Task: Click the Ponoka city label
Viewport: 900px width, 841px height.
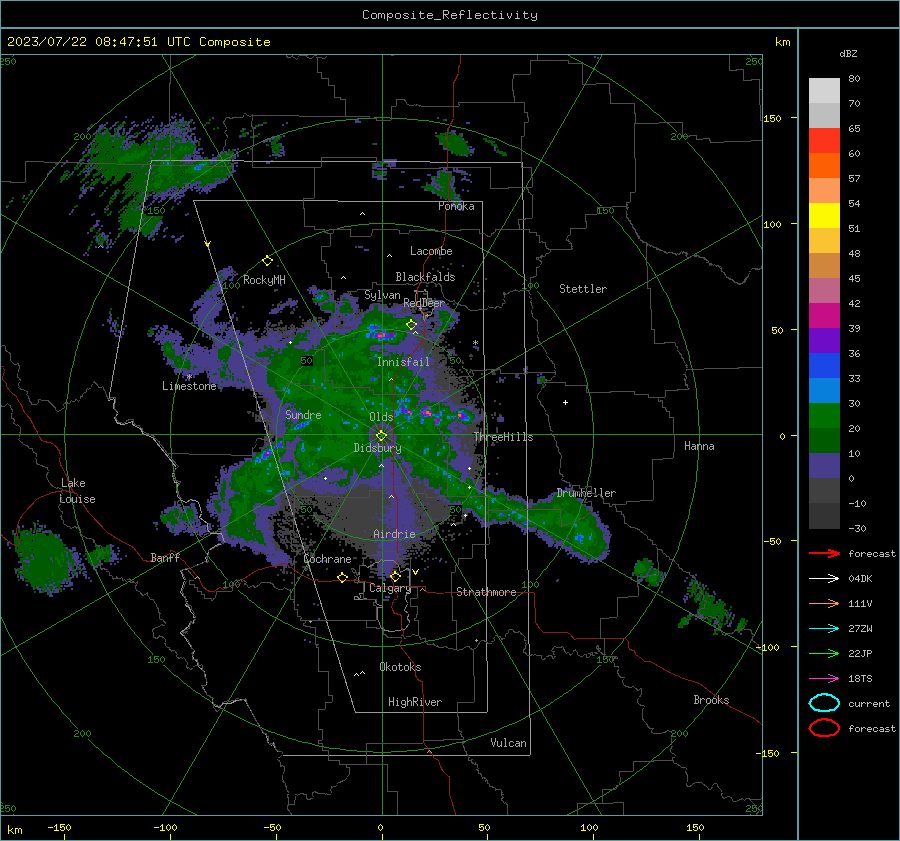Action: pyautogui.click(x=456, y=206)
